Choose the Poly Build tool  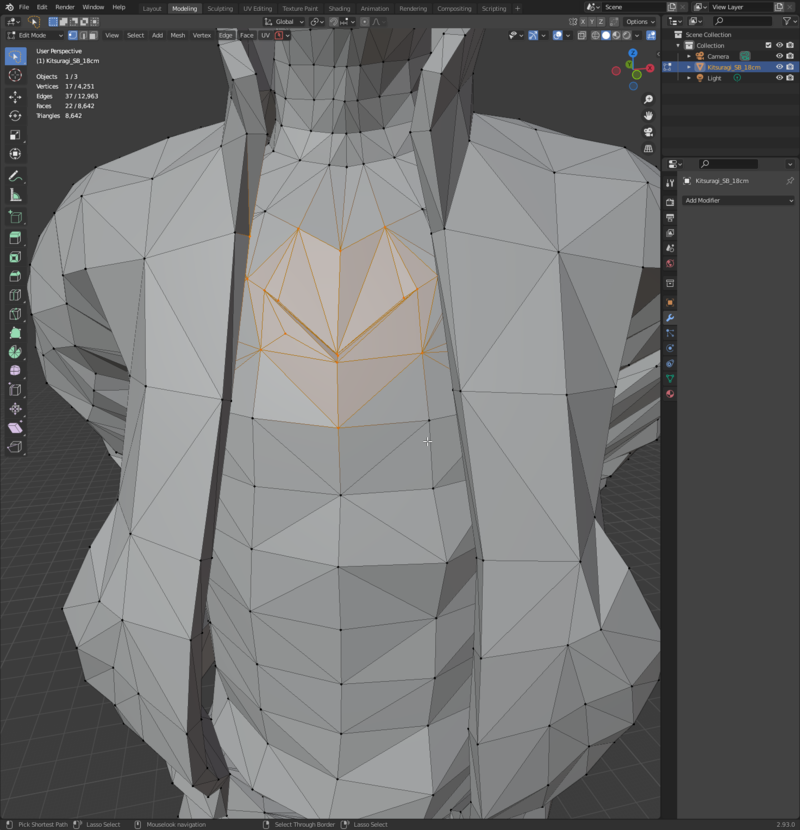(x=15, y=333)
